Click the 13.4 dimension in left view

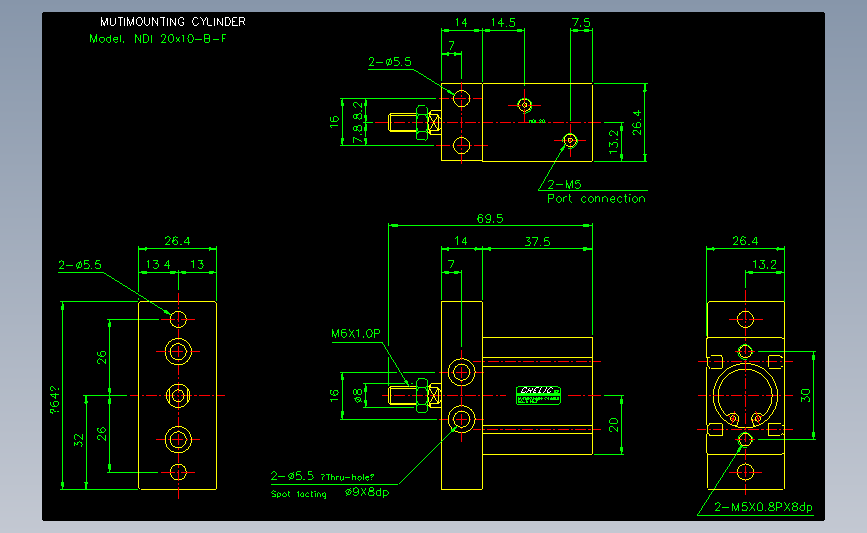158,264
